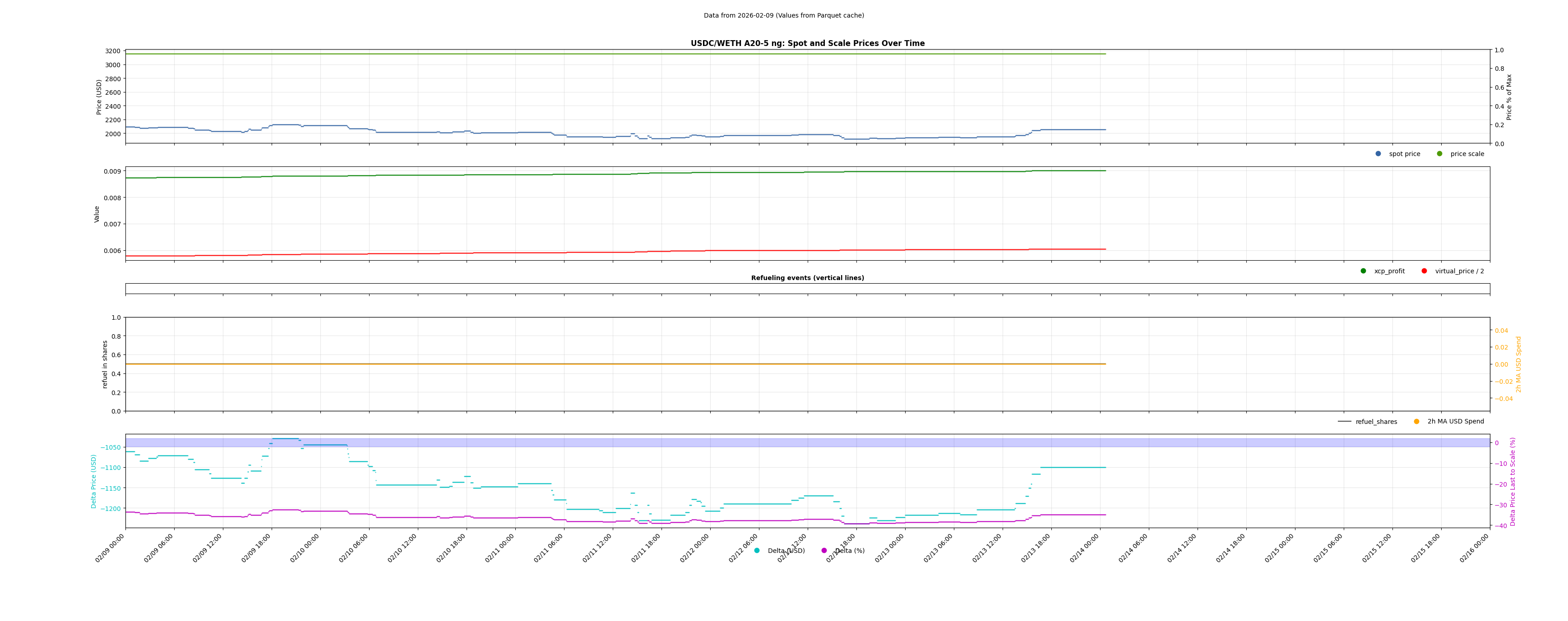Click the 2h MA USD Spend axis label
Image resolution: width=1568 pixels, height=621 pixels.
tap(1518, 364)
